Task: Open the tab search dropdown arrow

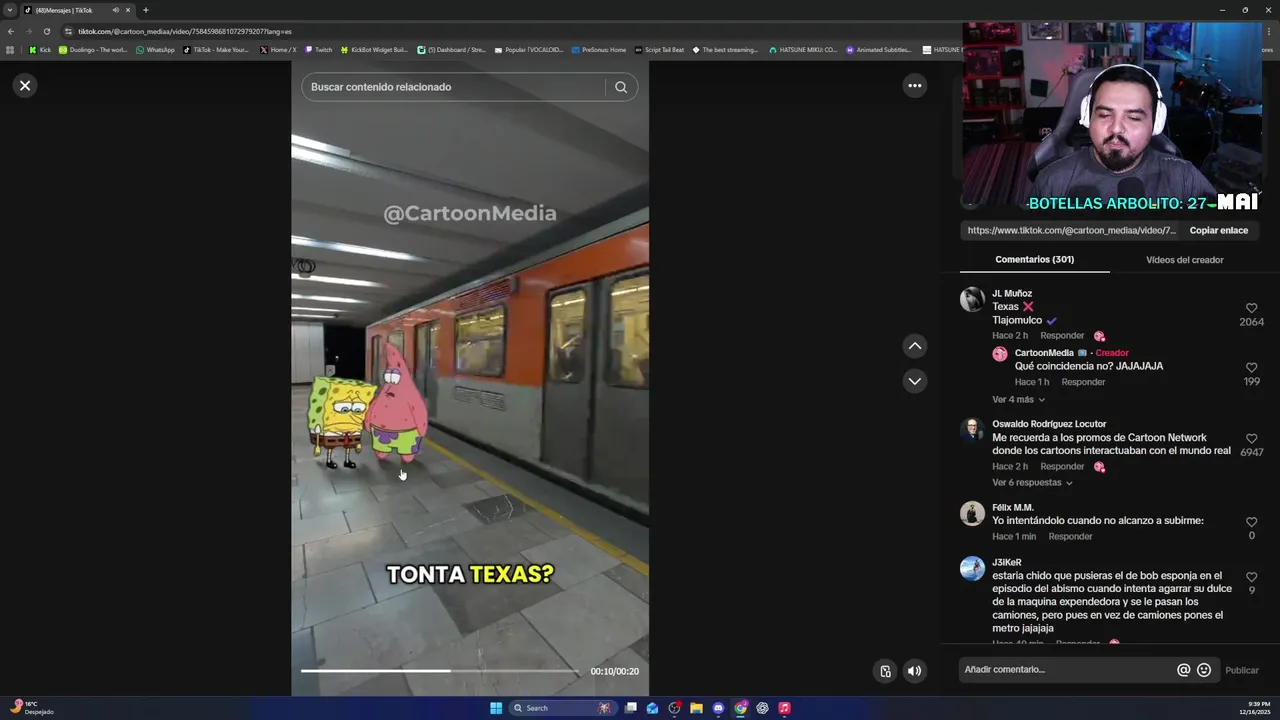Action: (10, 10)
